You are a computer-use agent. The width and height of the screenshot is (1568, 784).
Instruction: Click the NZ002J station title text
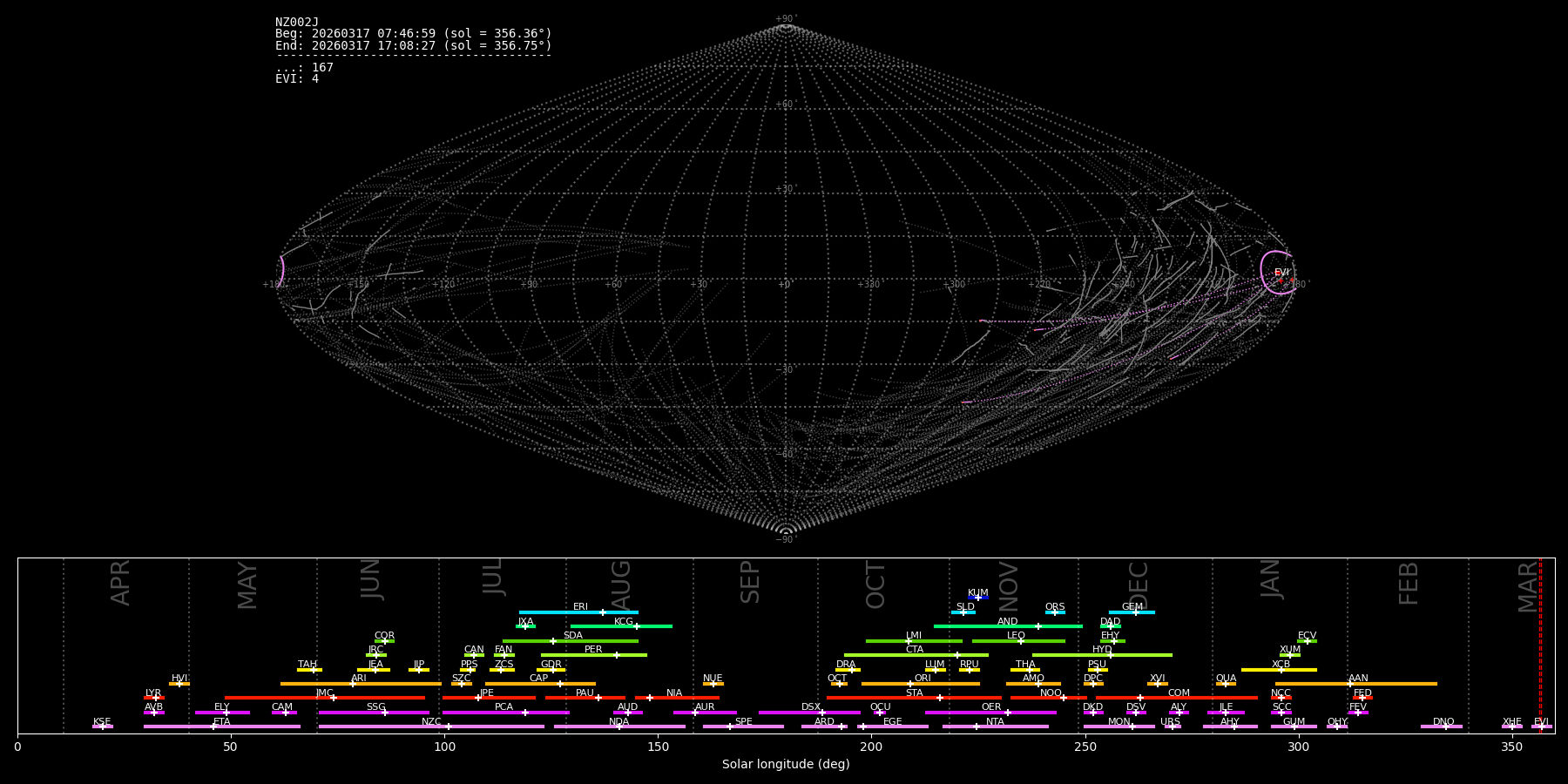click(297, 23)
